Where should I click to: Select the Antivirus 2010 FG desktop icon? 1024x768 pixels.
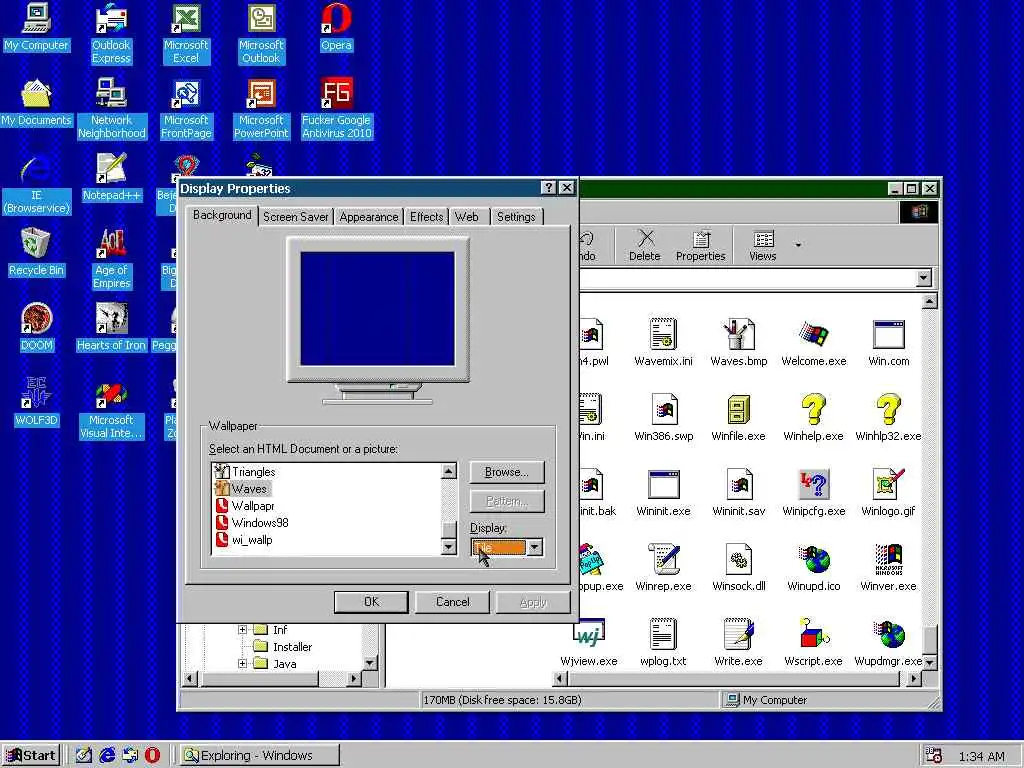(336, 108)
